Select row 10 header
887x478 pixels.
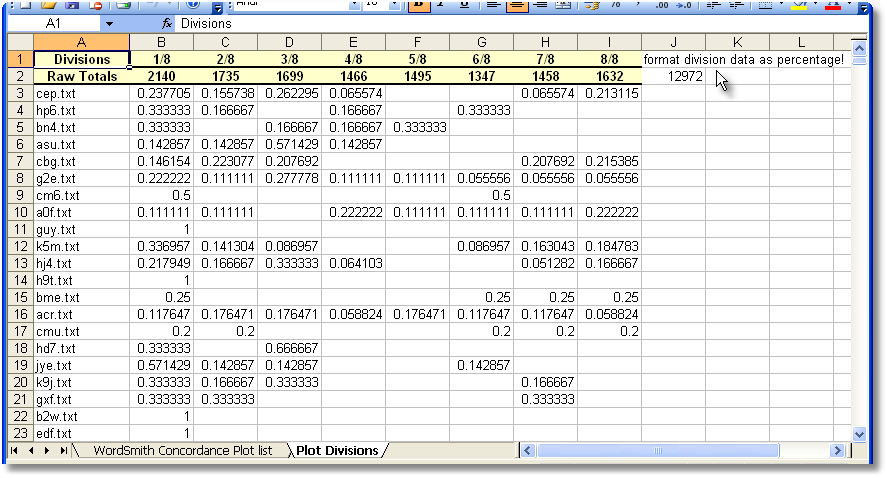coord(18,212)
